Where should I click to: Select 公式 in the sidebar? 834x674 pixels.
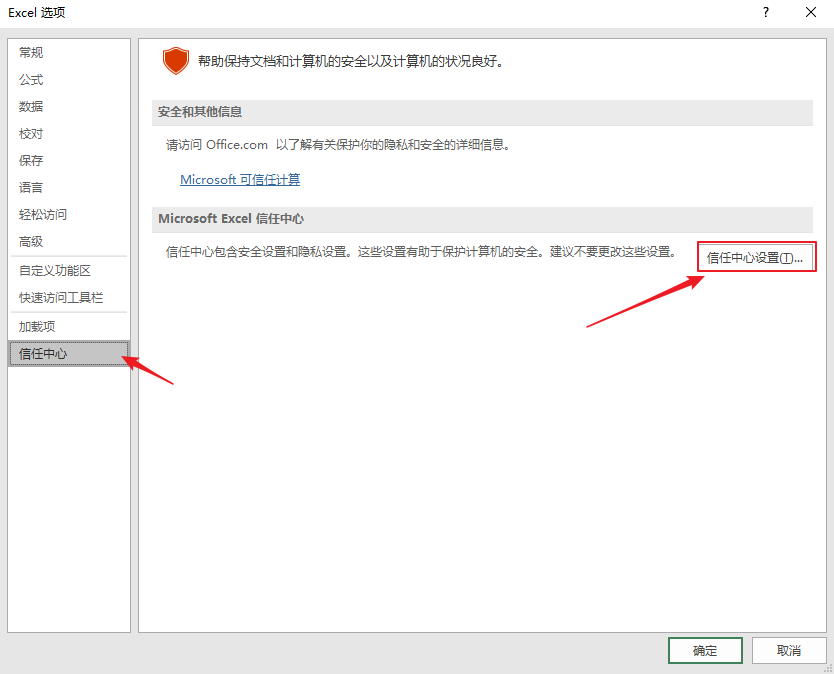point(69,79)
